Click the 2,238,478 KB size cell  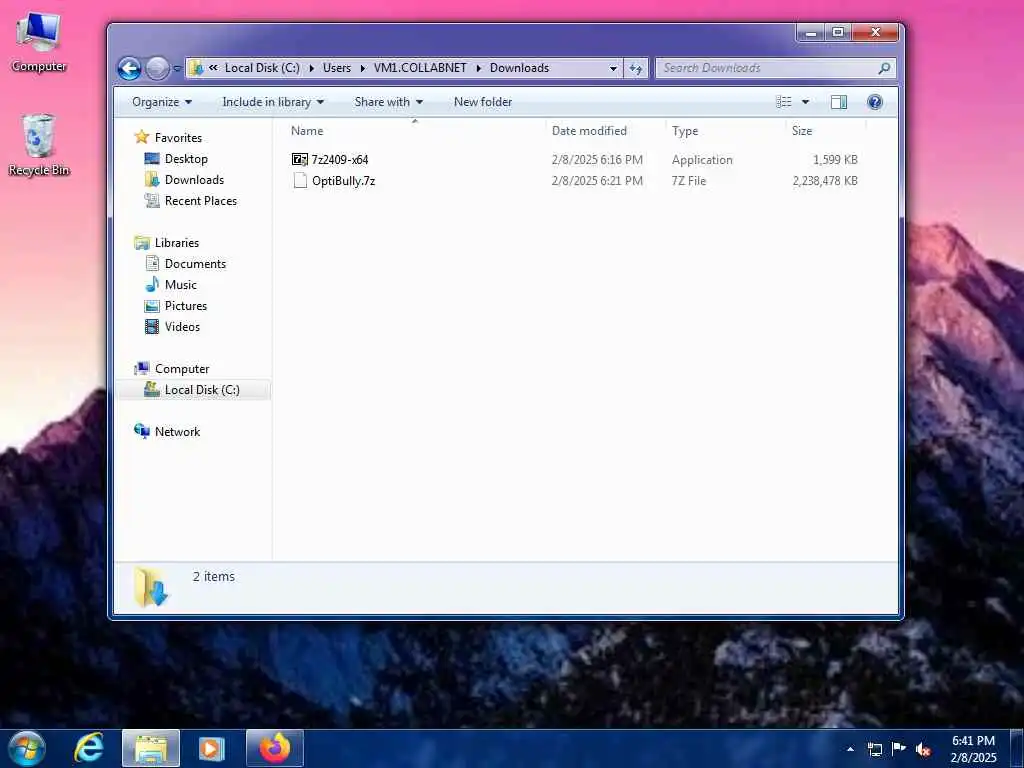click(x=825, y=181)
